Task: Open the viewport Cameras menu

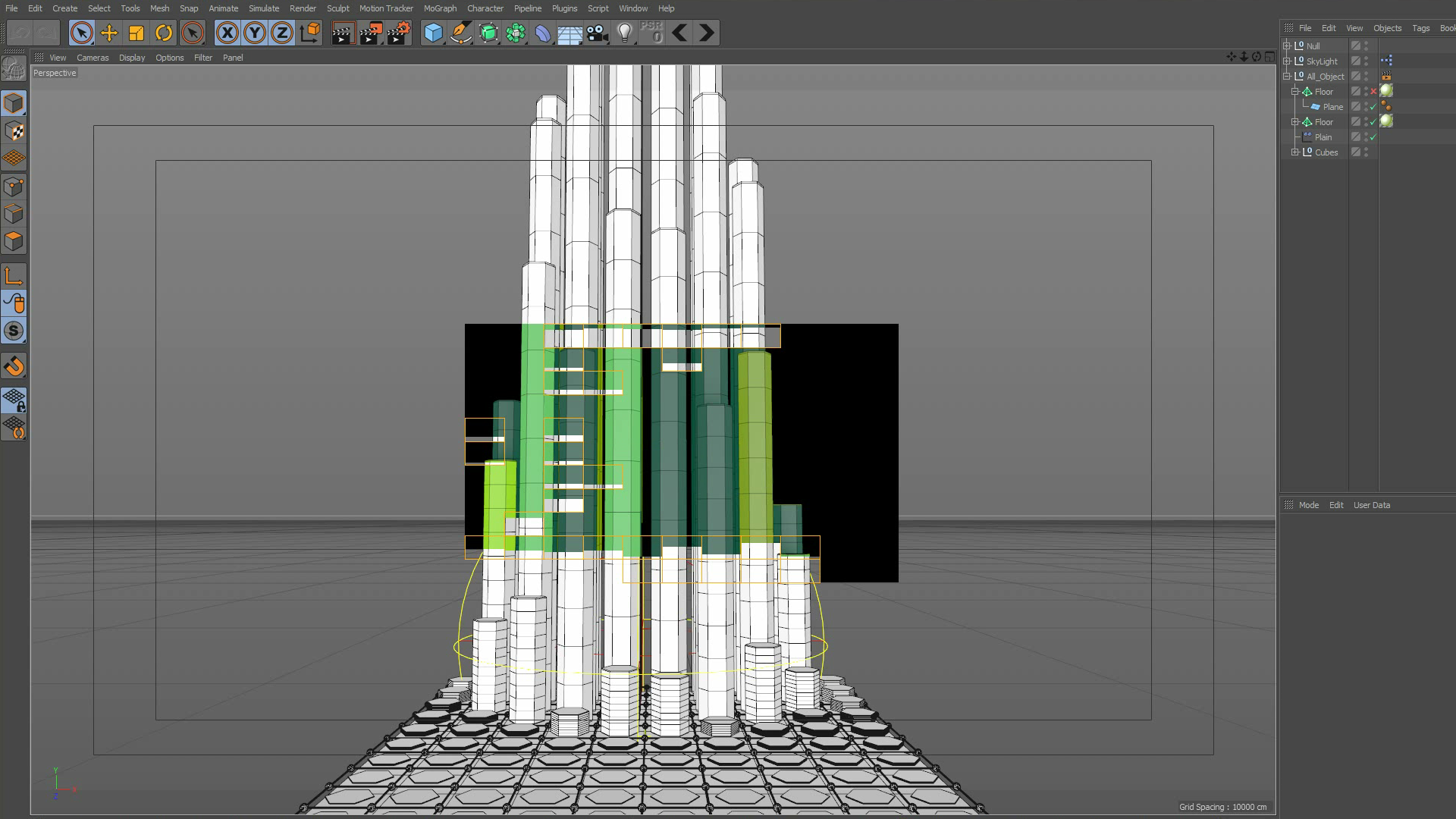Action: [x=93, y=58]
